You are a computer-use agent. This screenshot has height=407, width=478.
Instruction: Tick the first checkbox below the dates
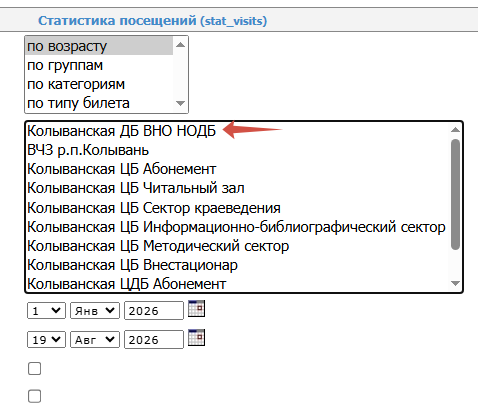tap(35, 369)
